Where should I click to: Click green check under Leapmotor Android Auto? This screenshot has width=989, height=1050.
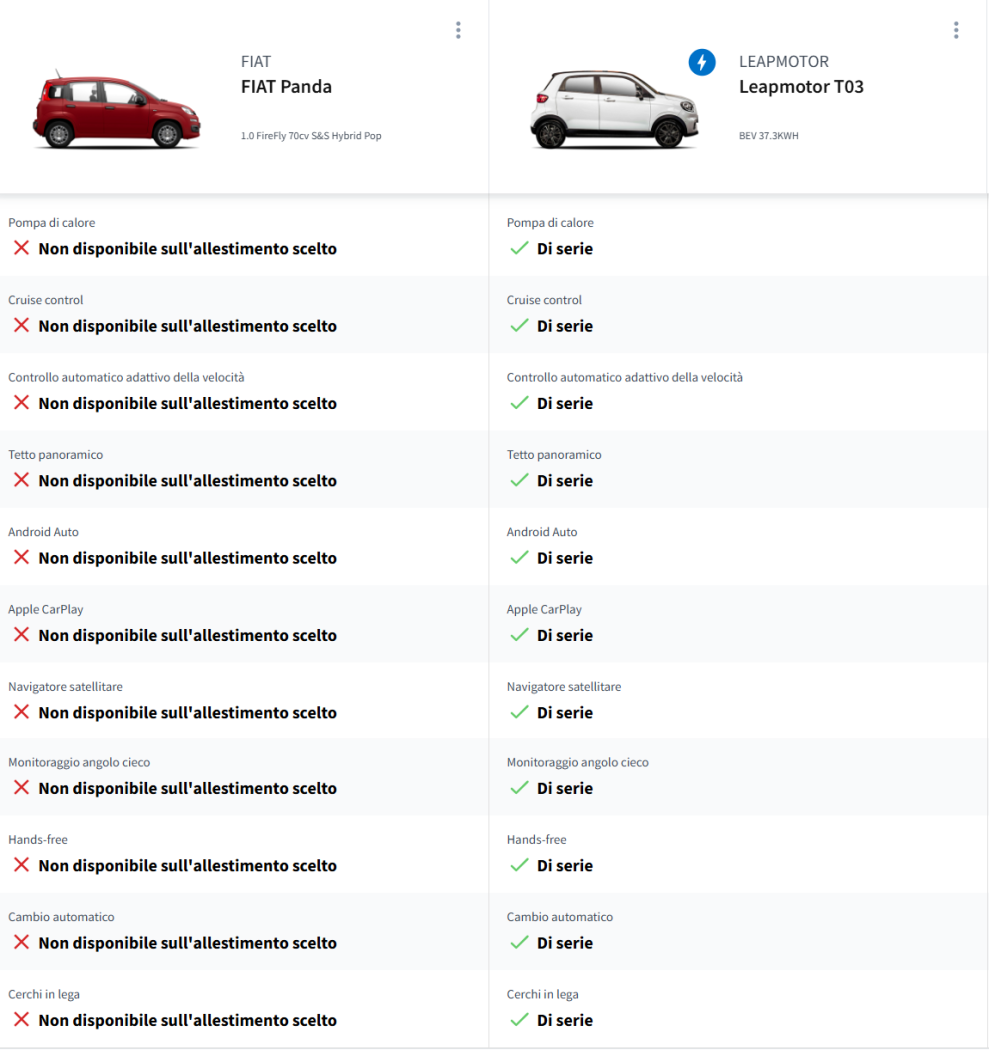519,557
